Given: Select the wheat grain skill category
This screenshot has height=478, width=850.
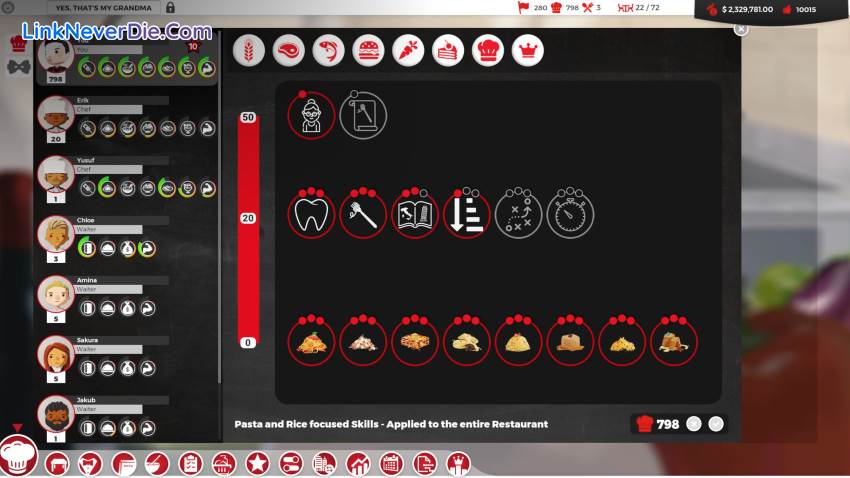Looking at the screenshot, I should point(248,50).
